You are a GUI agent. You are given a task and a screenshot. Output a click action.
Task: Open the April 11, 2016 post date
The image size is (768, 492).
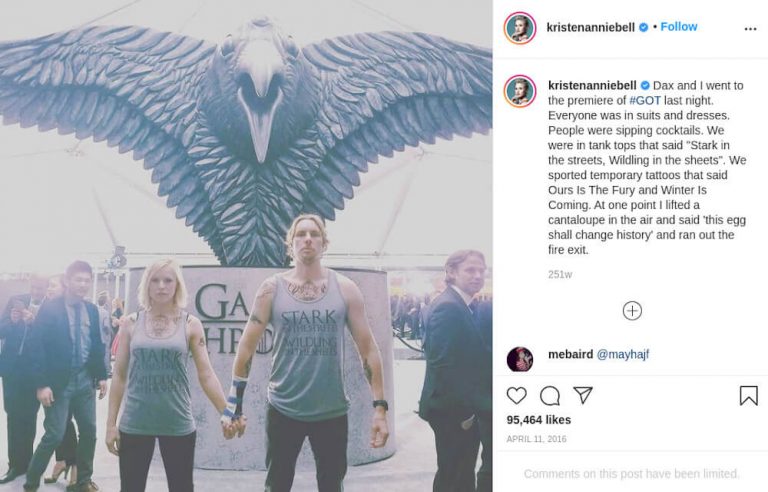pyautogui.click(x=536, y=439)
